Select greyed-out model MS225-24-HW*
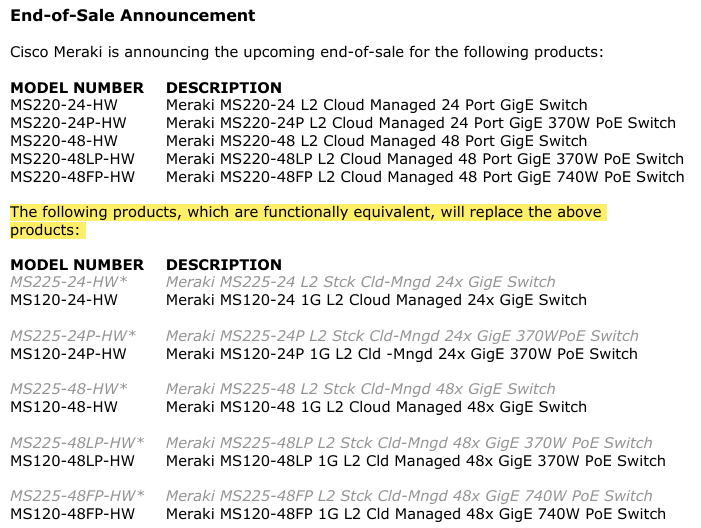 [67, 283]
